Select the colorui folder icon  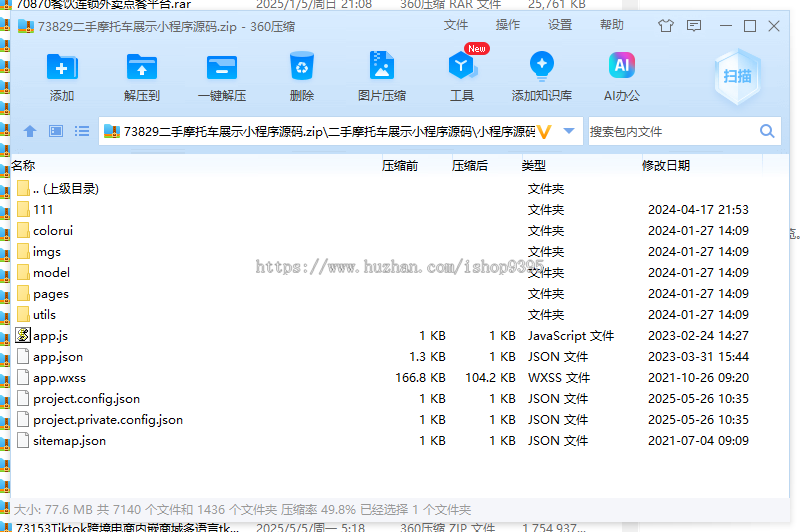coord(23,230)
